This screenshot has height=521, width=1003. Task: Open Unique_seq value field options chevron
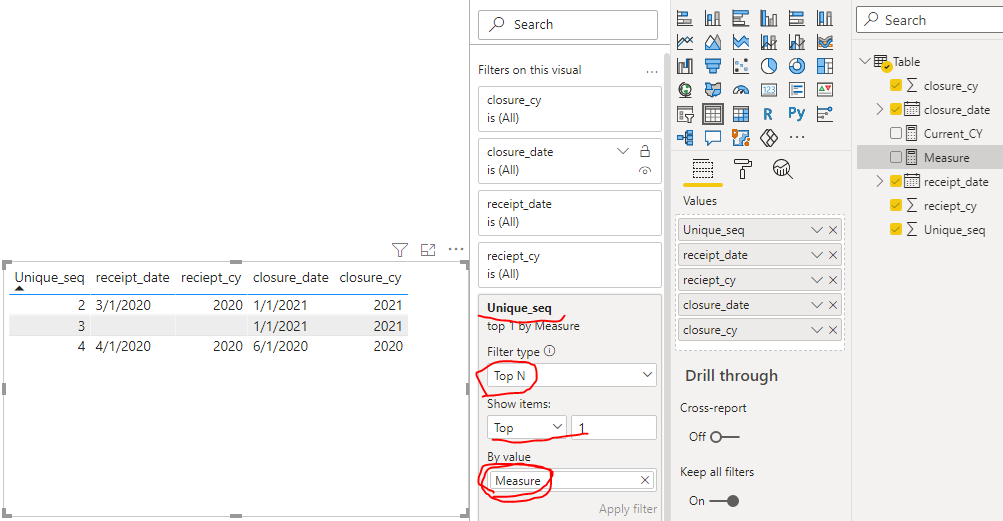816,230
